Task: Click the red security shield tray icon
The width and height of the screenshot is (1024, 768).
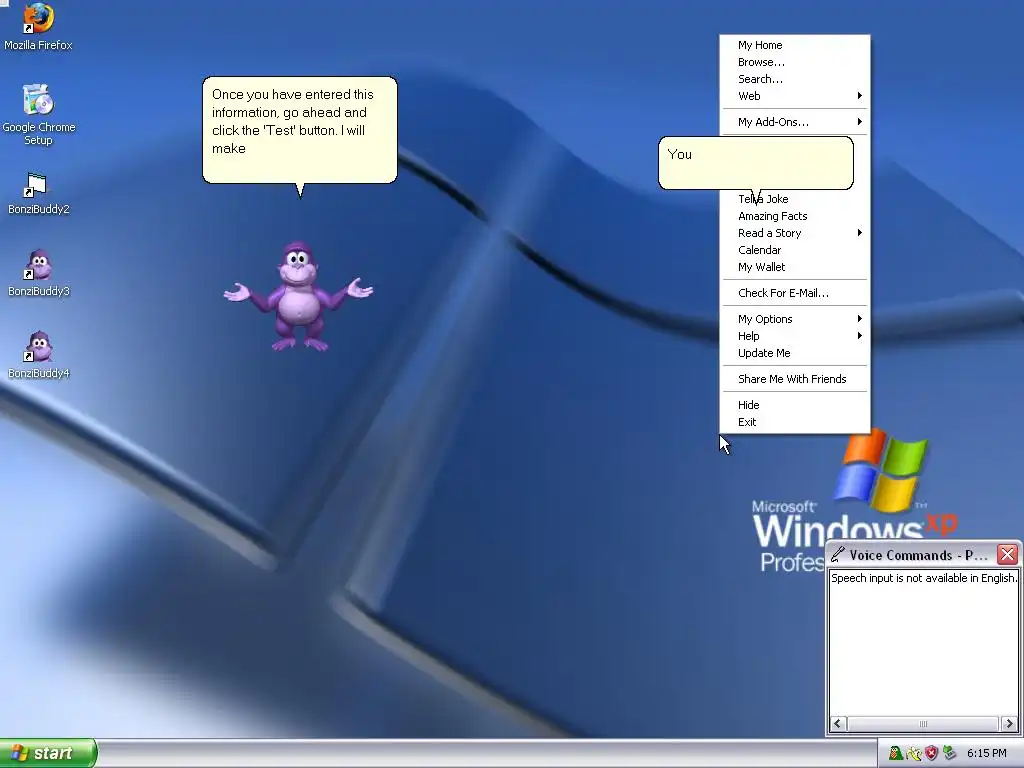Action: tap(931, 753)
